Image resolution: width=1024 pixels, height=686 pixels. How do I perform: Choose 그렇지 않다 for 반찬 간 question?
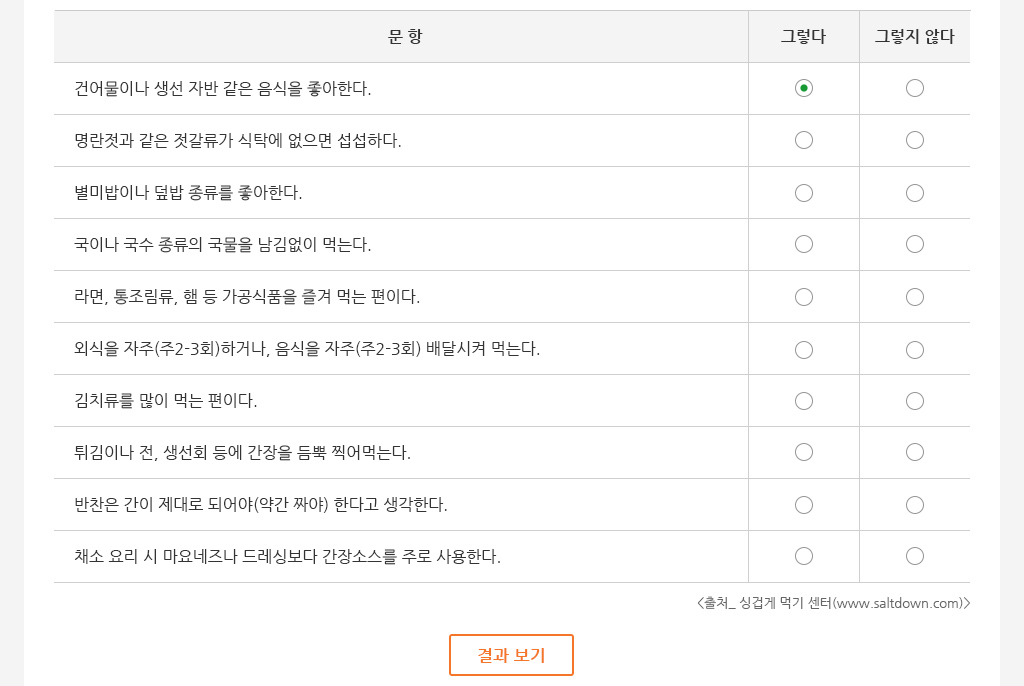(914, 505)
